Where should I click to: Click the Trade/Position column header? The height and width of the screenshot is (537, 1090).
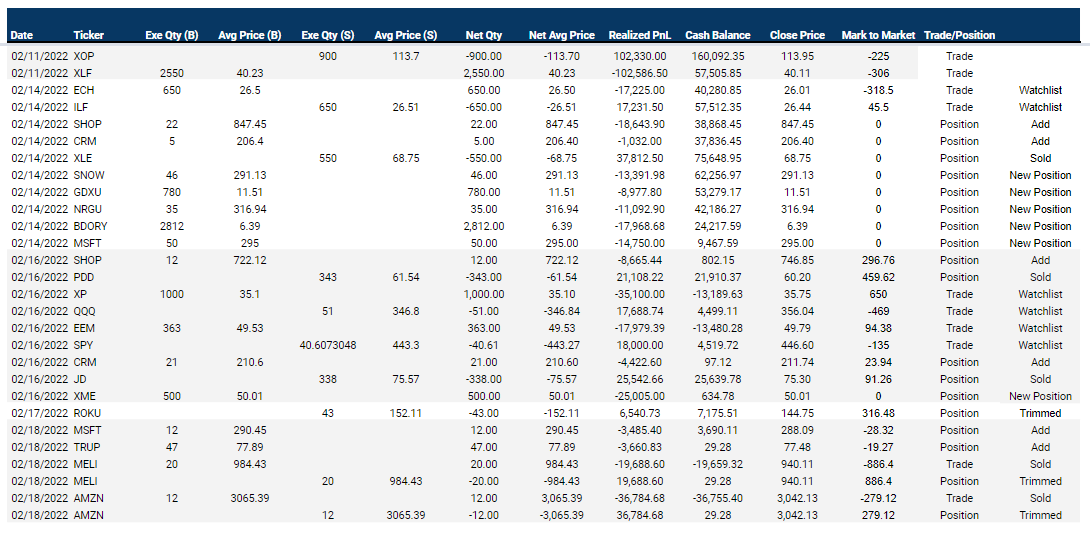pos(960,35)
